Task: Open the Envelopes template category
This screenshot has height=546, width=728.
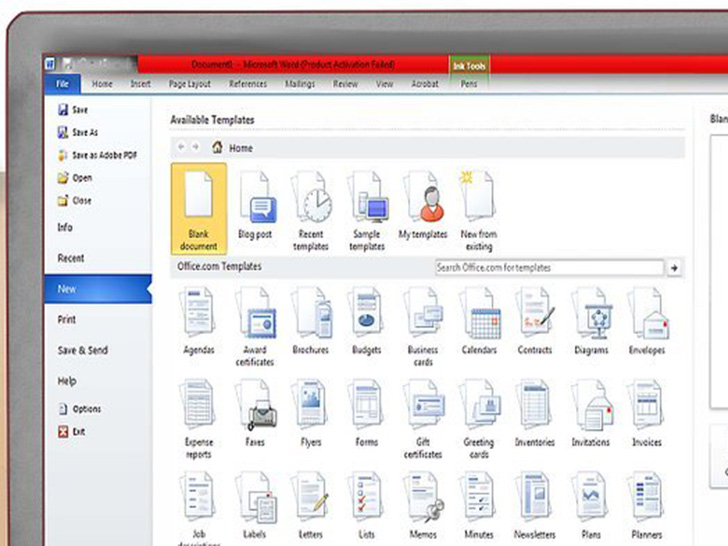Action: click(647, 322)
